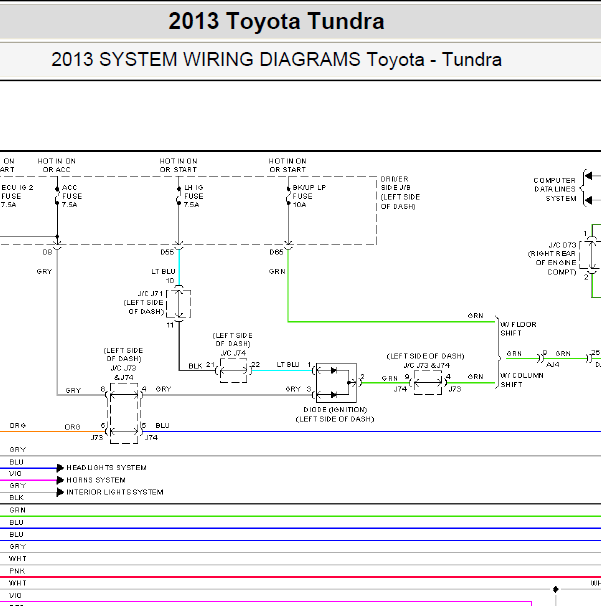Select the "W/ FLOOR SHIFT" label
The height and width of the screenshot is (606, 601).
pyautogui.click(x=518, y=329)
